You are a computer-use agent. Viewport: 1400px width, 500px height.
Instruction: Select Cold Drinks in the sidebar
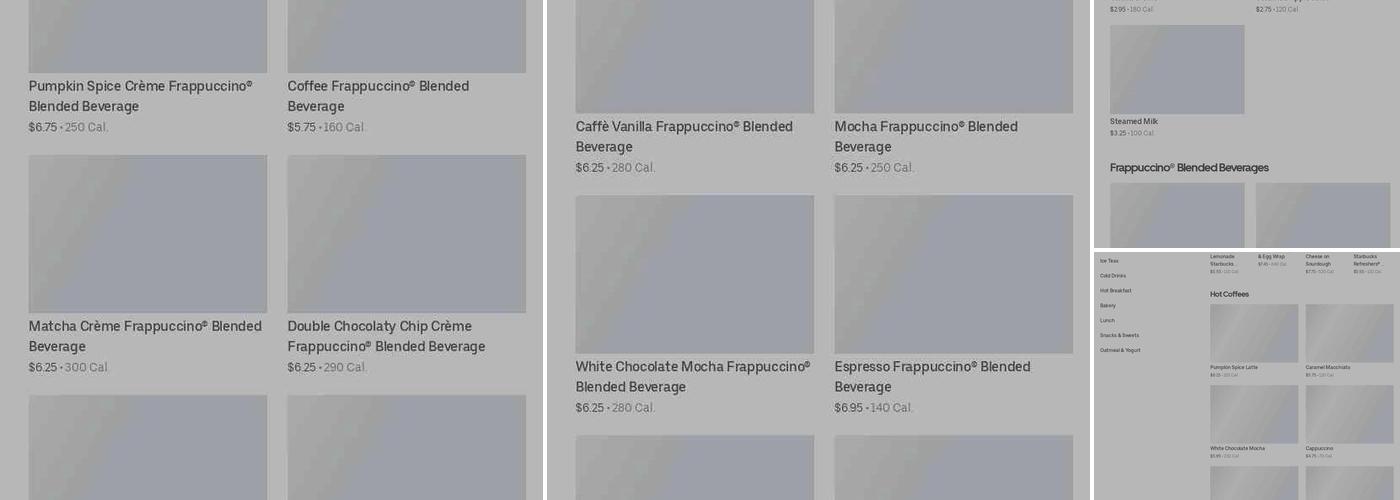click(x=1113, y=276)
